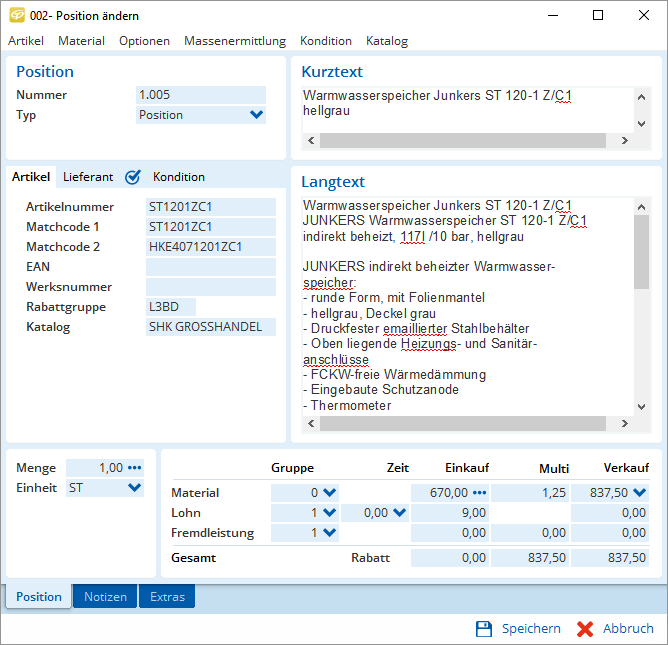Click the red X Abbruch icon
Viewport: 668px width, 645px height.
(585, 629)
